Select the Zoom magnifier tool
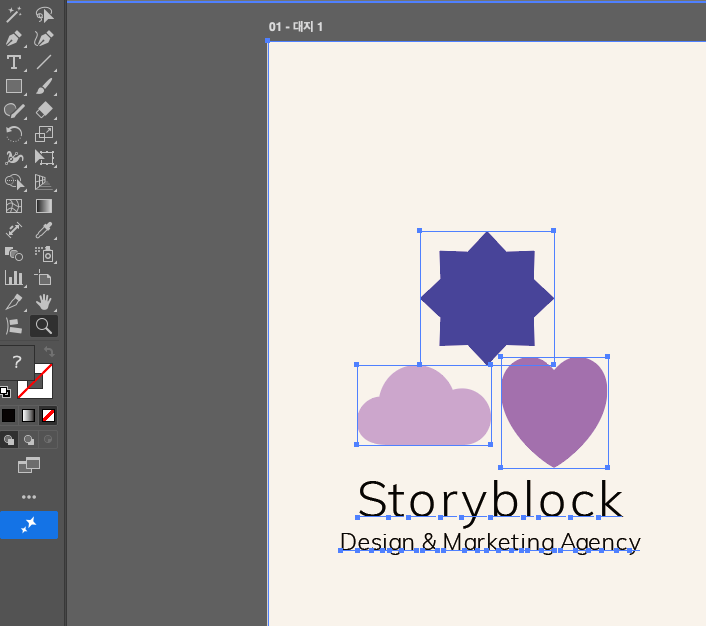 click(44, 326)
